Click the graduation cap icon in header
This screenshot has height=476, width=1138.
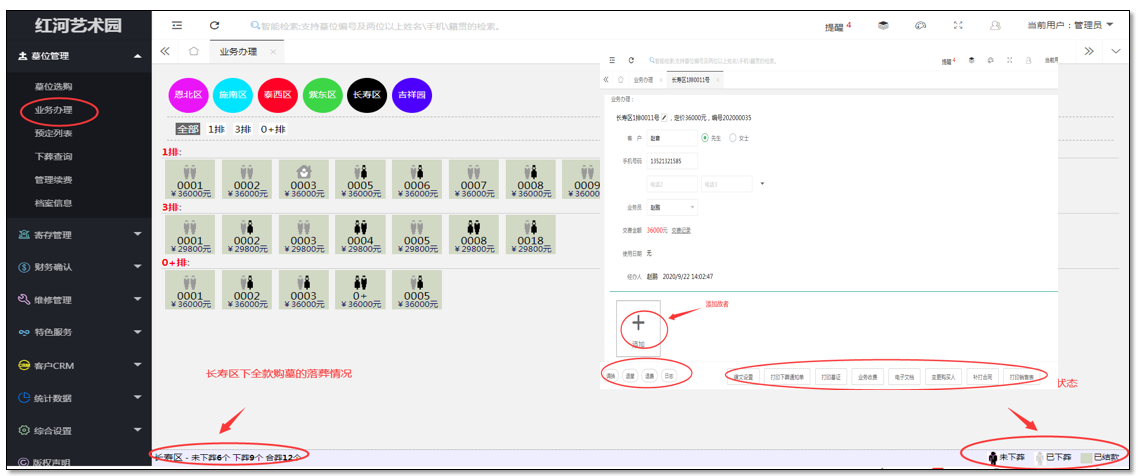point(883,26)
